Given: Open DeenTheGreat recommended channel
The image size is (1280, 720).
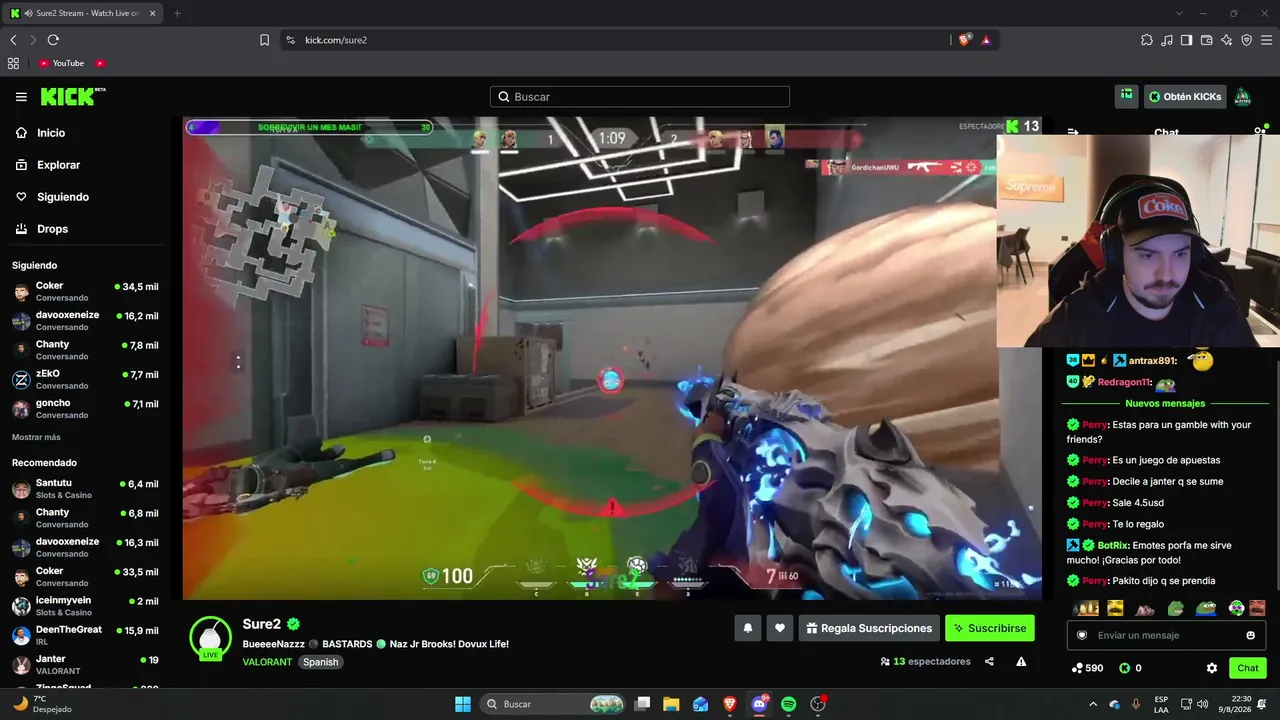Looking at the screenshot, I should pos(85,635).
